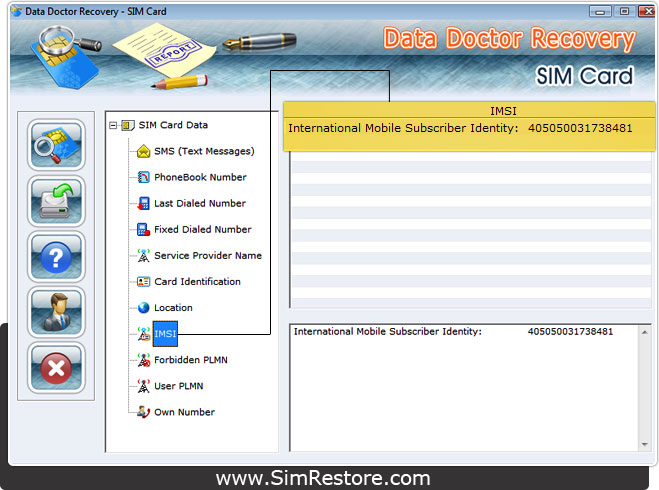Click International Mobile Subscriber Identity label in yellow panel
This screenshot has width=659, height=490.
tap(403, 128)
